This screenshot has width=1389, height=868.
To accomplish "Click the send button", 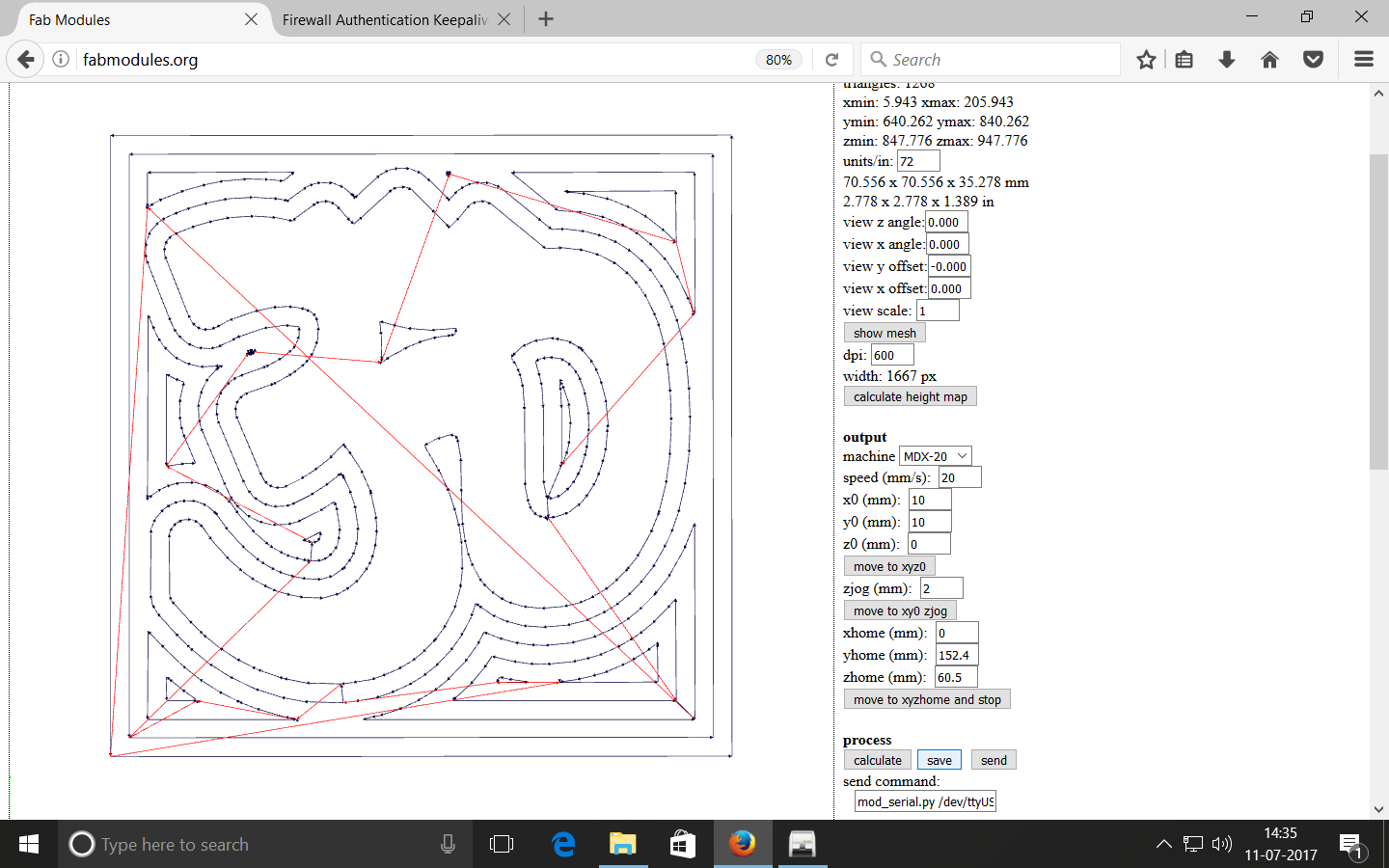I will [x=994, y=760].
